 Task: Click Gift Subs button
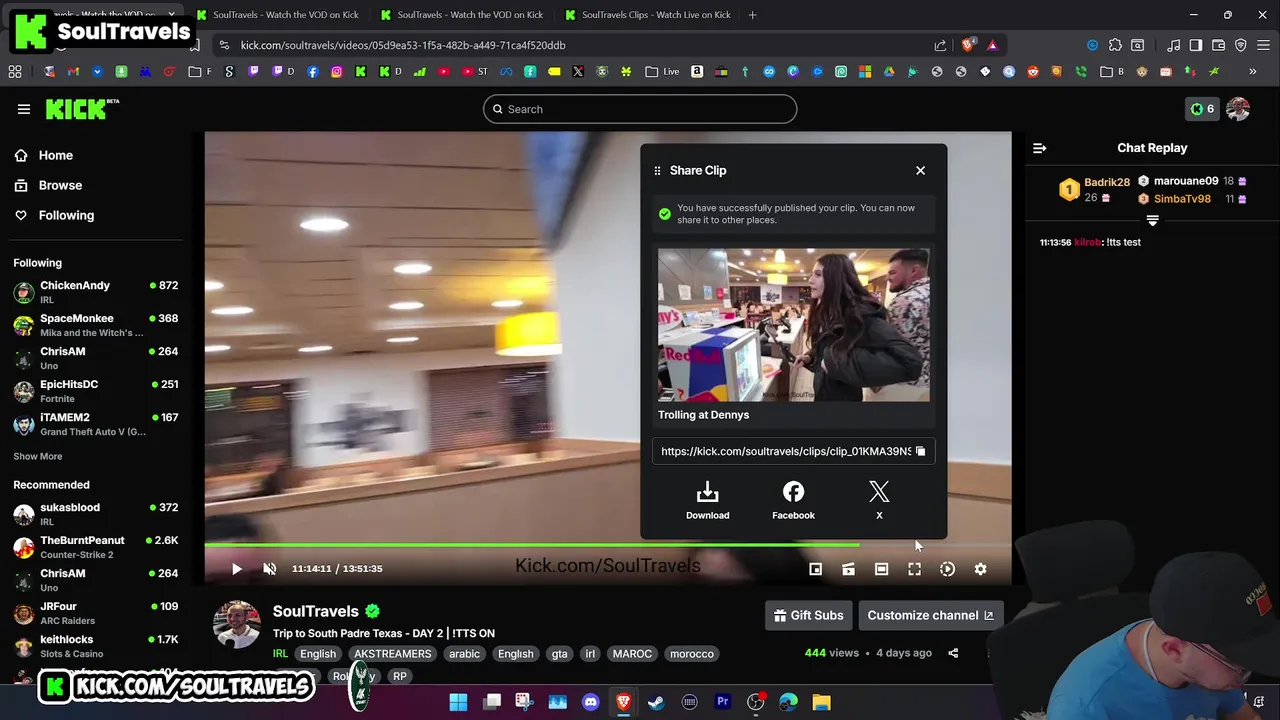pyautogui.click(x=808, y=615)
